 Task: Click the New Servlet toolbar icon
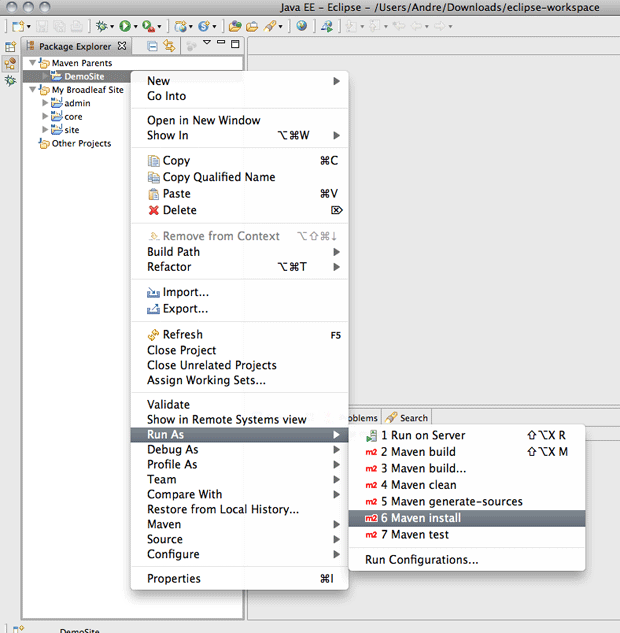pos(204,27)
